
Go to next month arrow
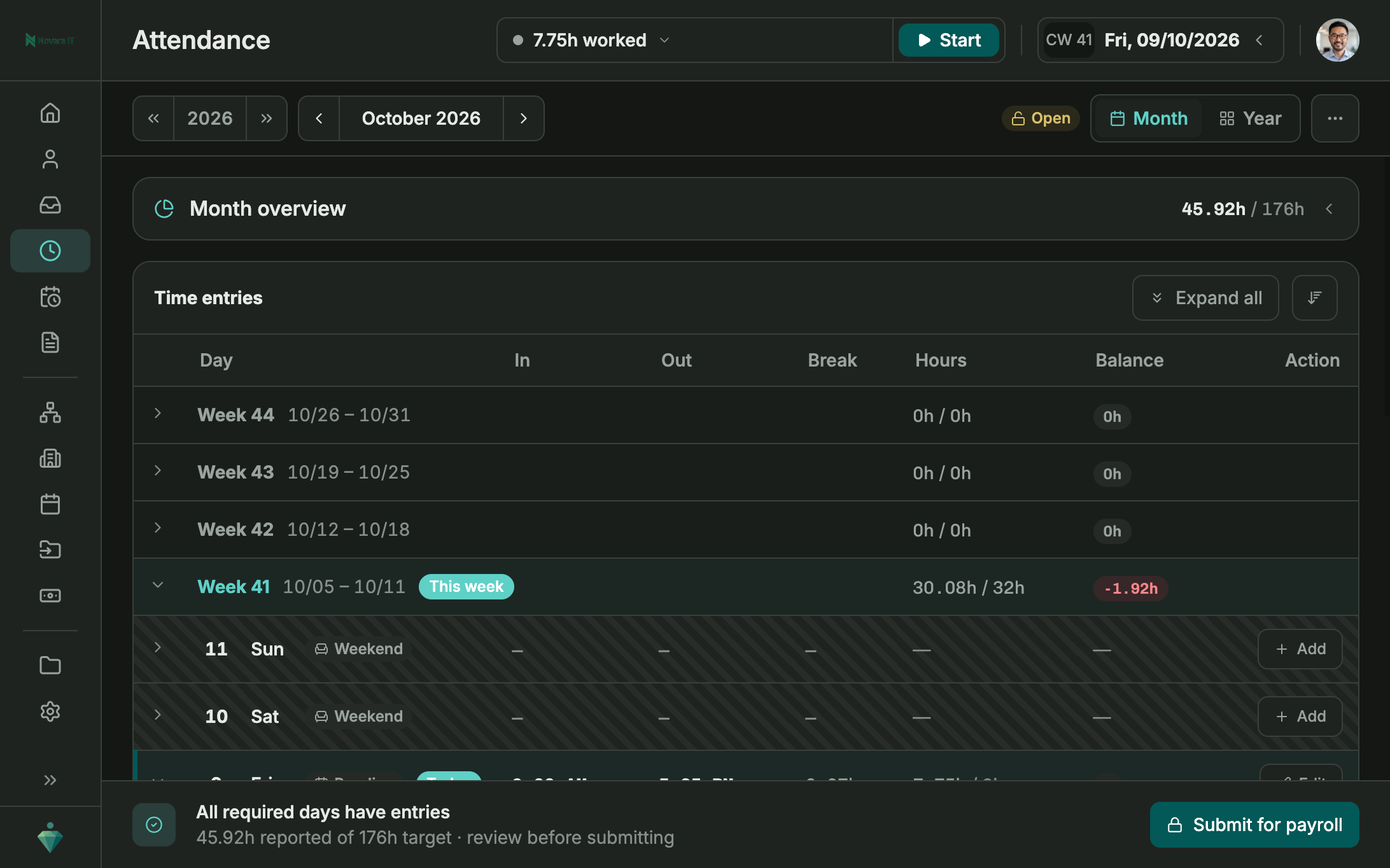pos(524,118)
